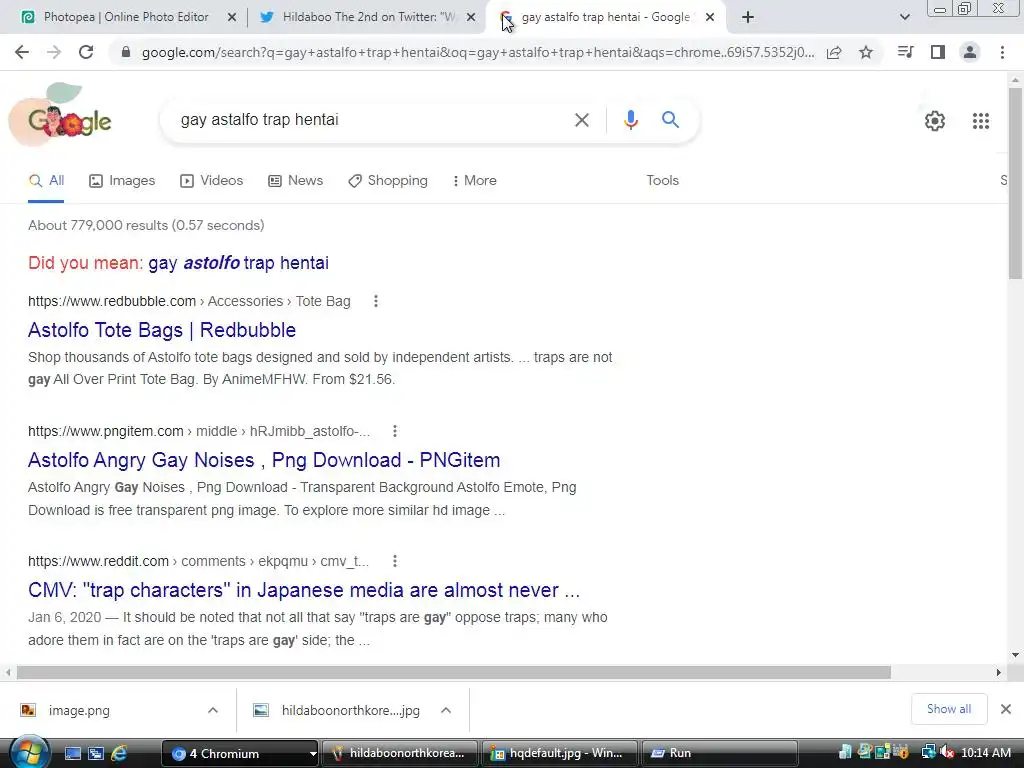
Task: Show all downloads
Action: [948, 709]
